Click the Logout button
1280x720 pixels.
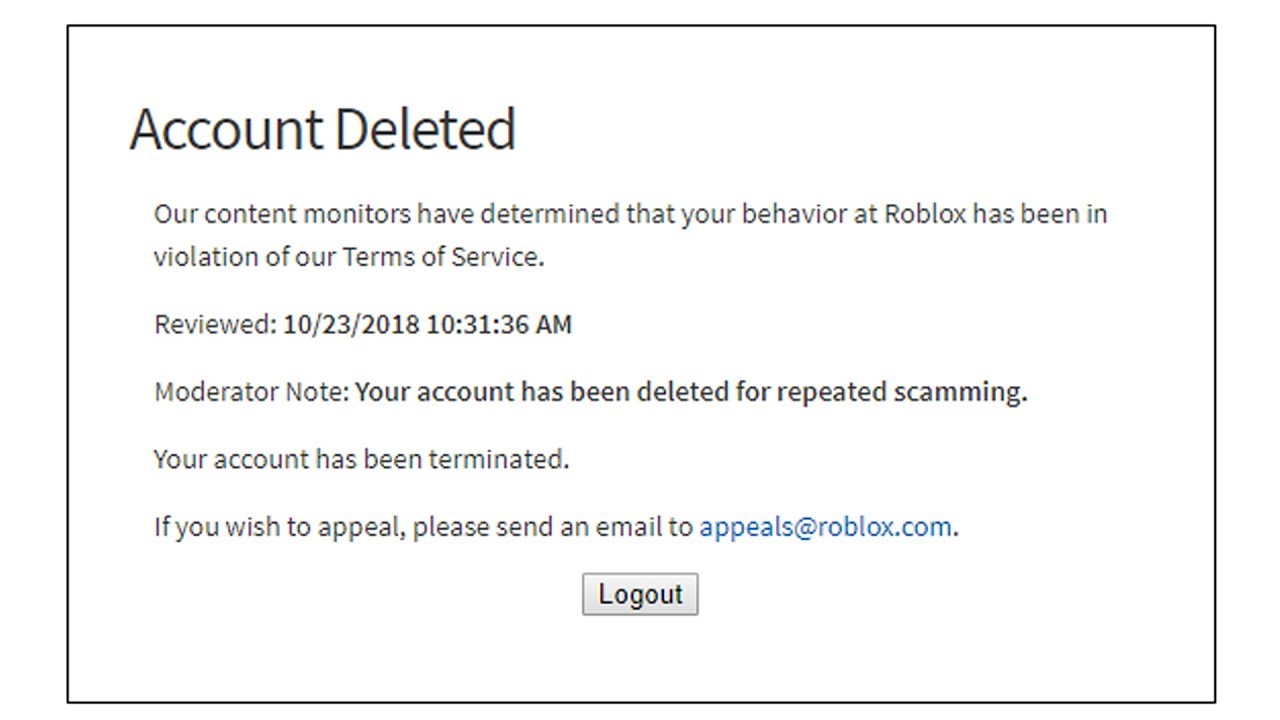640,594
